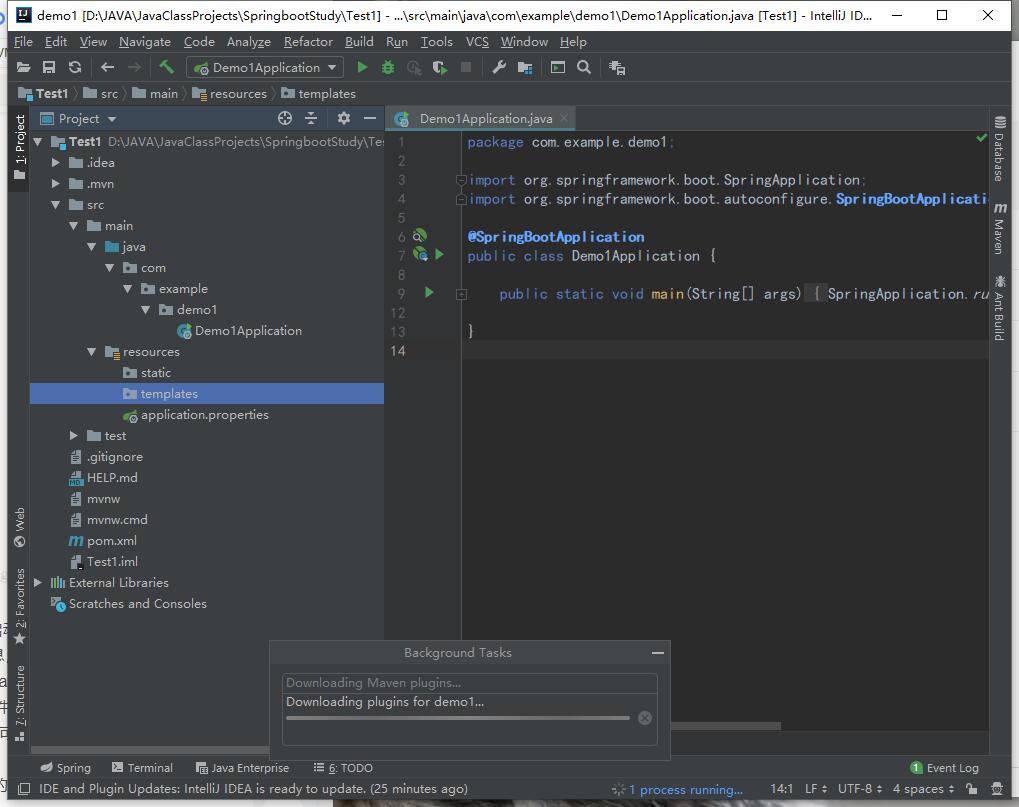Click the '1 process running' status link
Image resolution: width=1019 pixels, height=807 pixels.
(685, 789)
